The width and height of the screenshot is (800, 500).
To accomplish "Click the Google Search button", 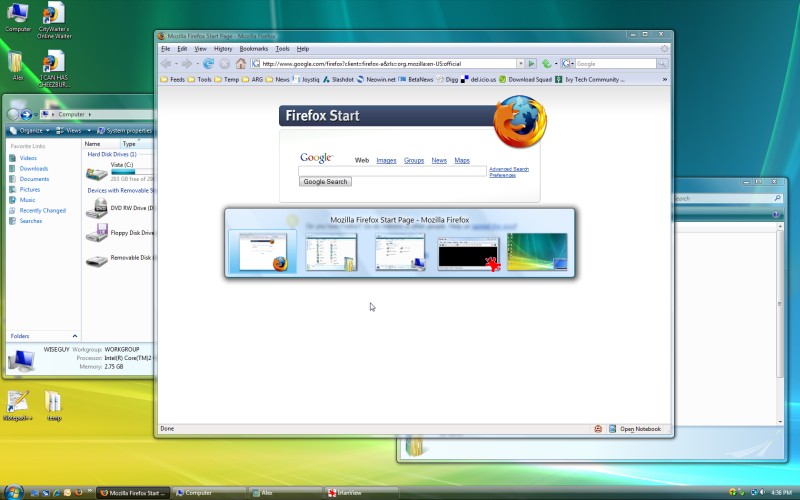I will (326, 182).
